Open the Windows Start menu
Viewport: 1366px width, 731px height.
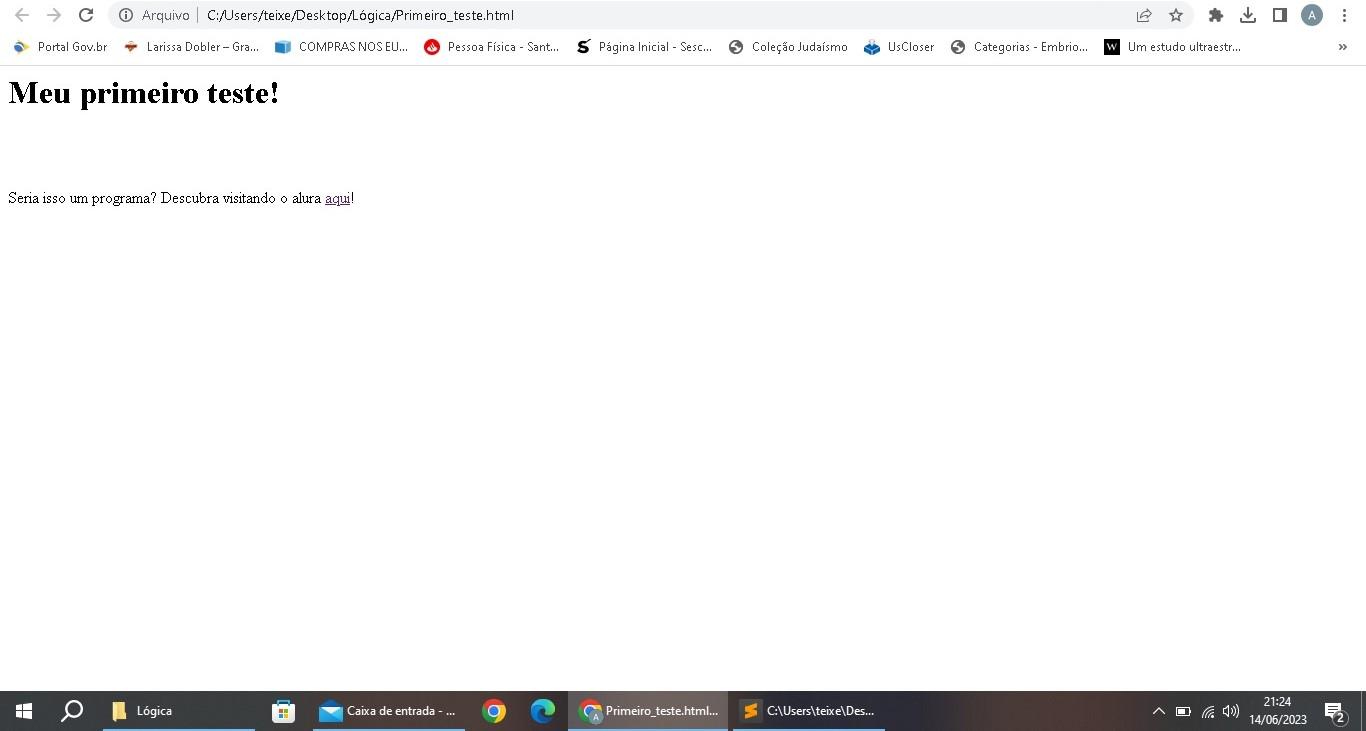[24, 711]
